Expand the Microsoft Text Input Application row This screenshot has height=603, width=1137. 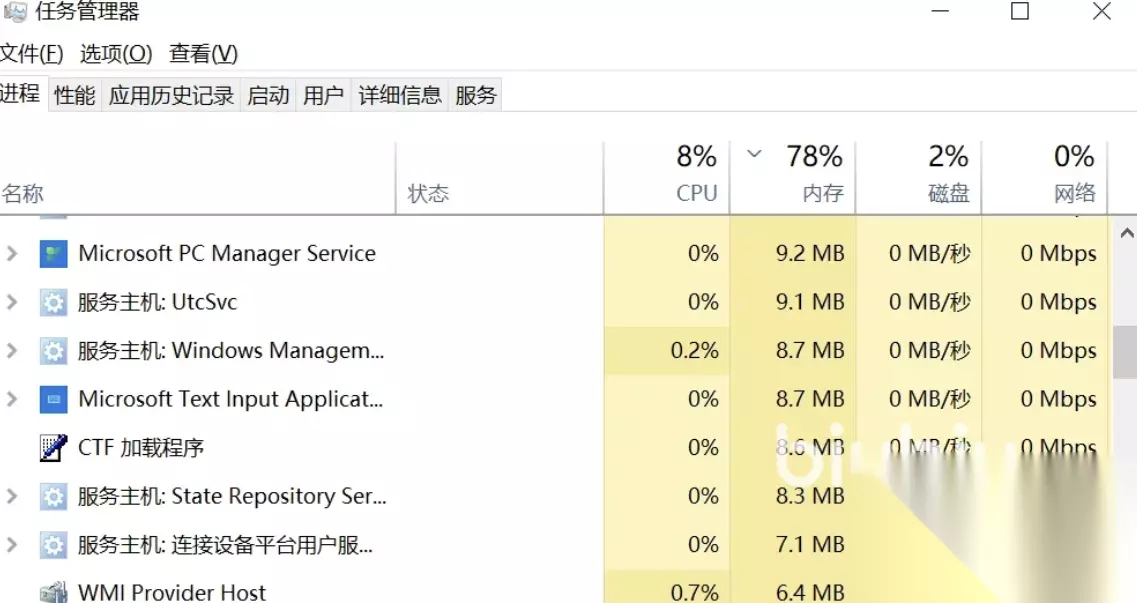click(x=12, y=400)
